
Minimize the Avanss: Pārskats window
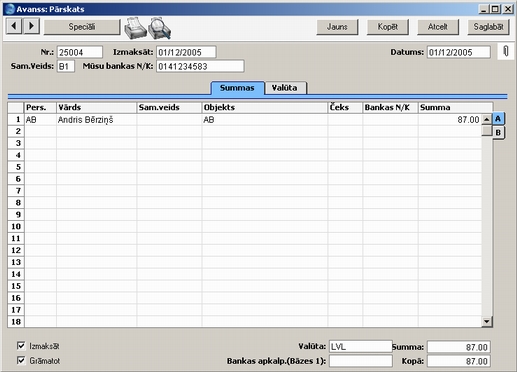(484, 9)
